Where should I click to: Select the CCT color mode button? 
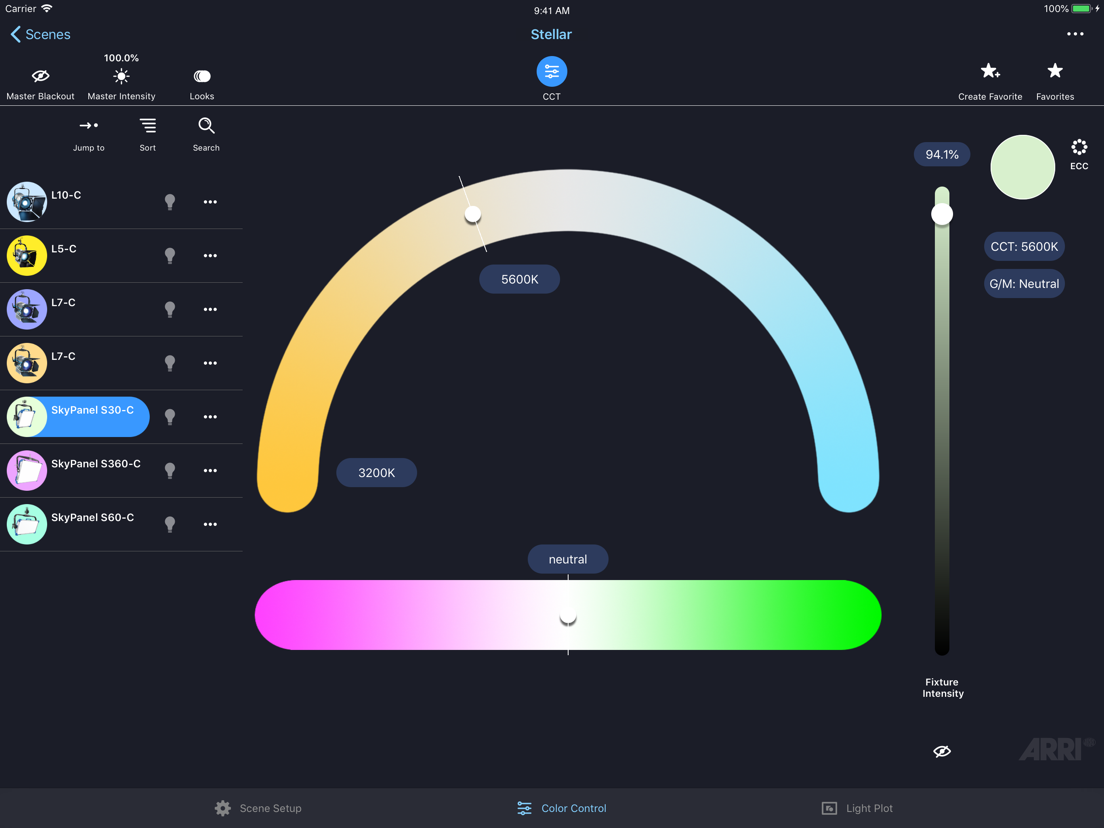pyautogui.click(x=551, y=72)
